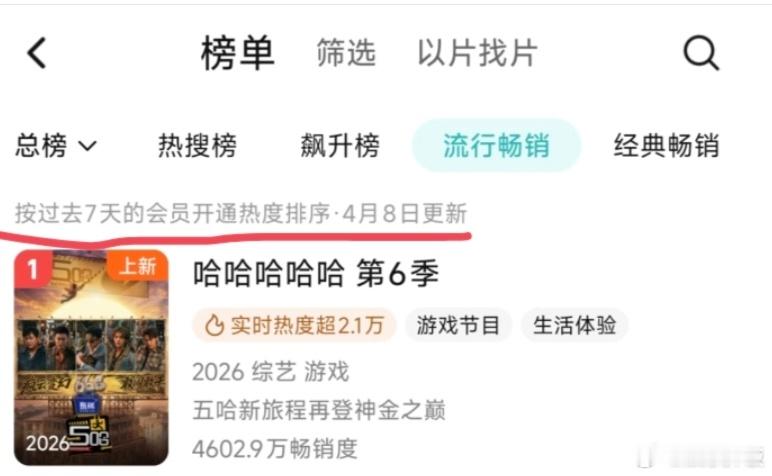Select the 流行畅销 tab
772x476 pixels.
[x=496, y=146]
